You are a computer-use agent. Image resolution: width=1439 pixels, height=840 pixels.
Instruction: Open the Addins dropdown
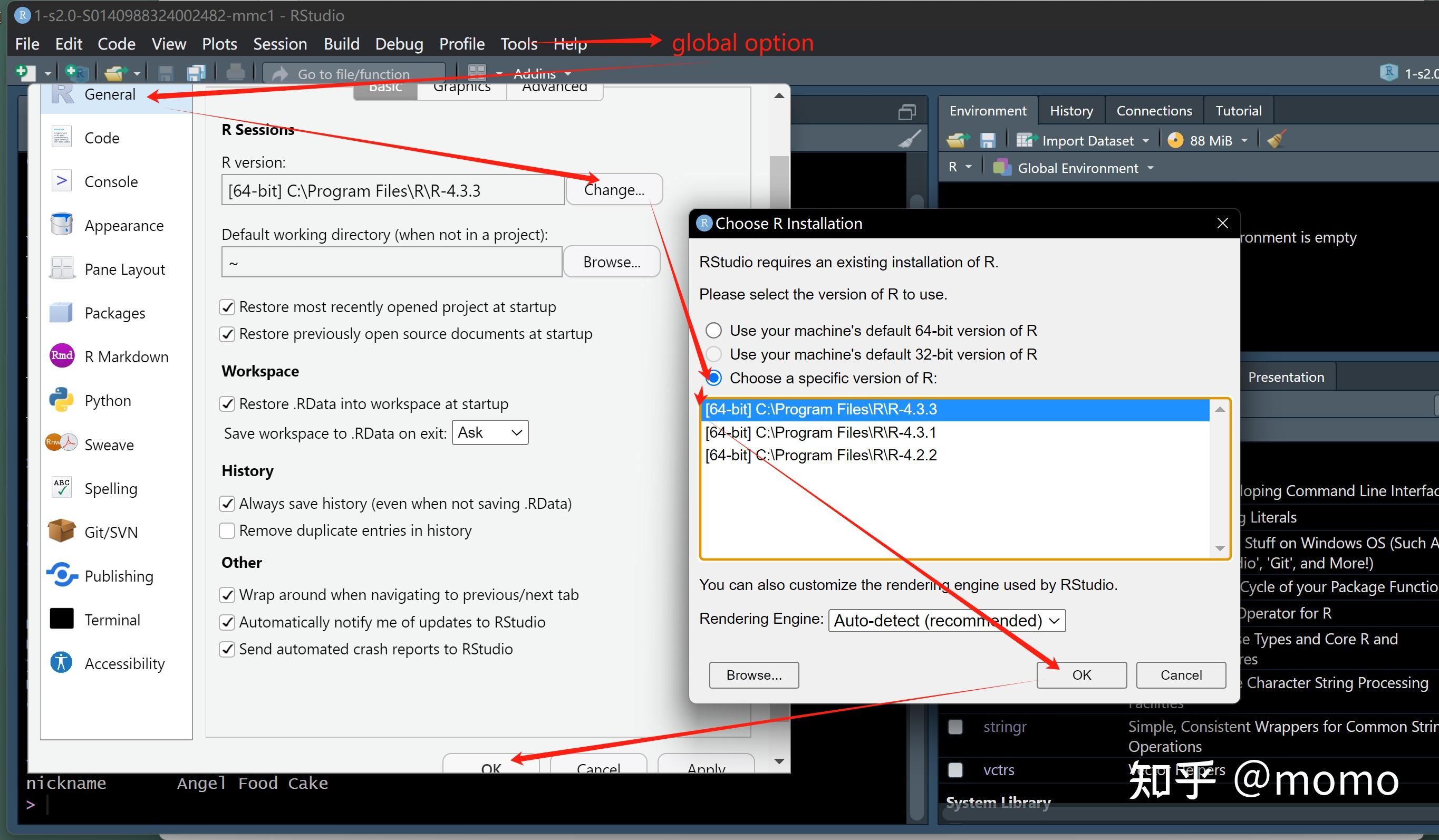pos(542,74)
